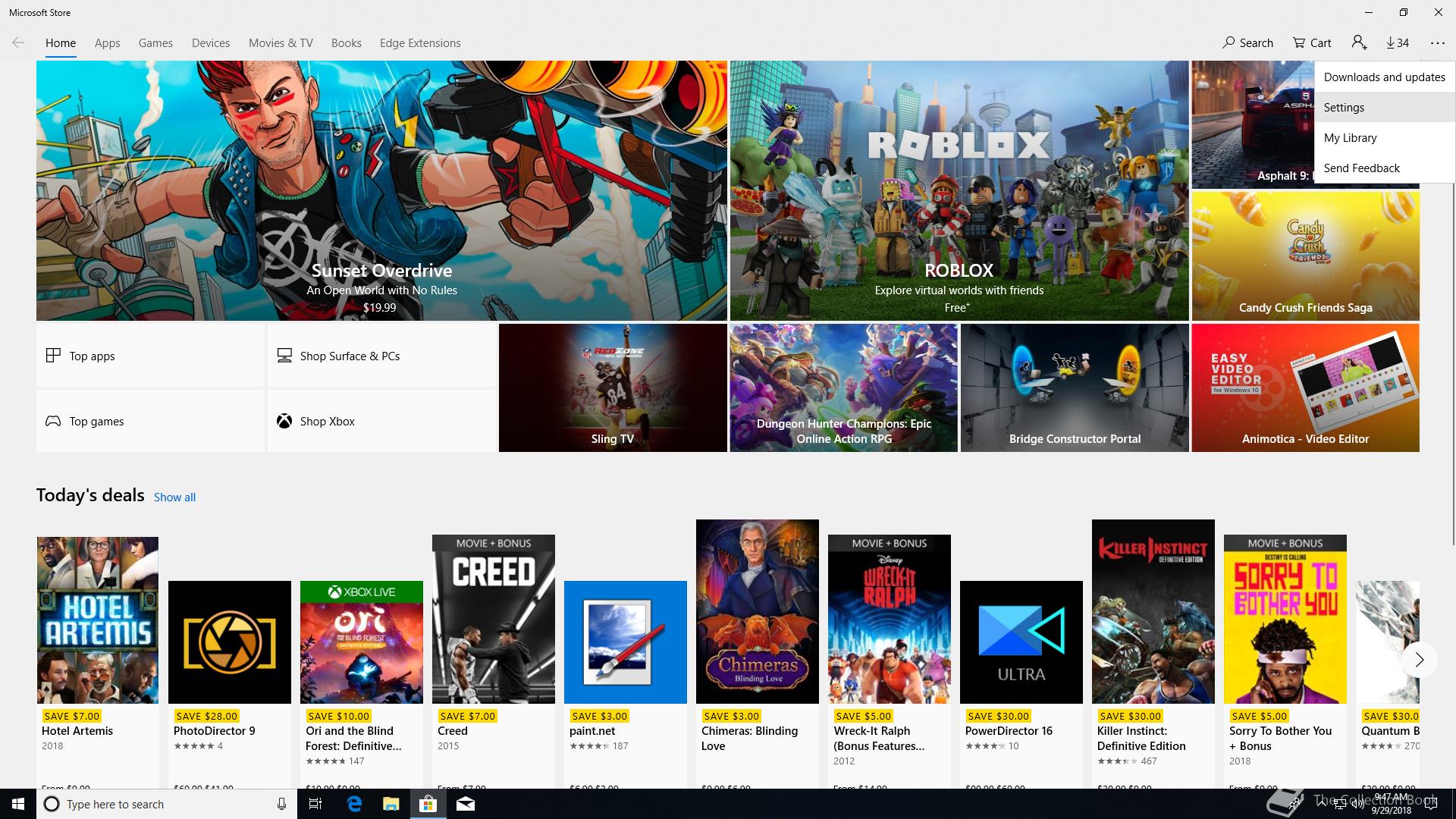Switch to the Books tab
The width and height of the screenshot is (1456, 819).
point(346,43)
